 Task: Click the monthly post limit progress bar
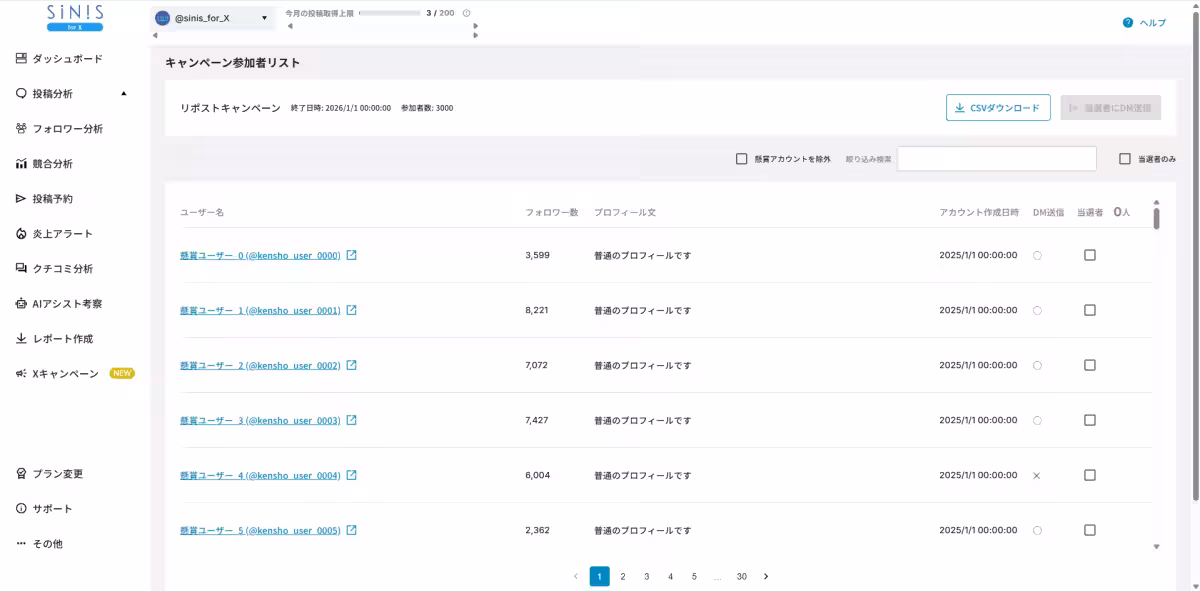click(390, 14)
